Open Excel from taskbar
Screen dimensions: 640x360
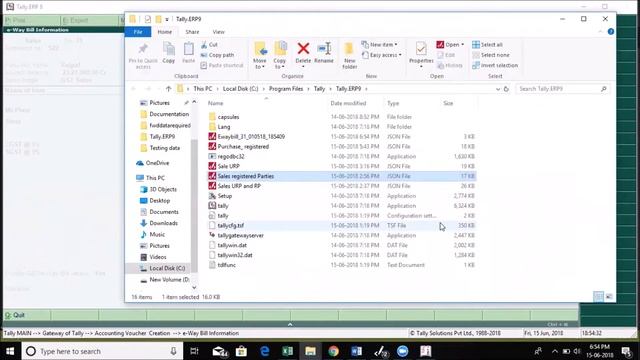(x=287, y=351)
